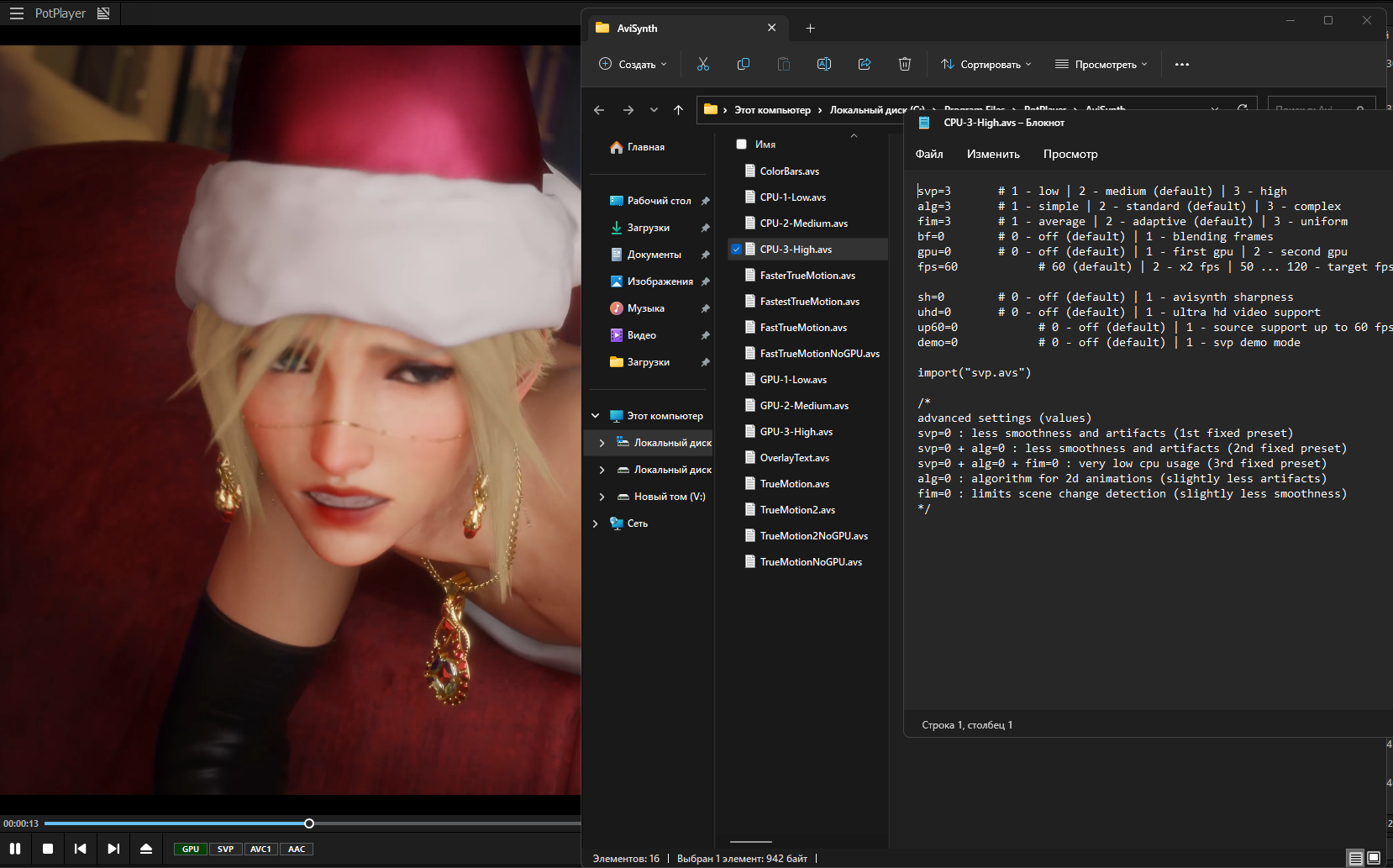Stop playback in PotPlayer
1393x868 pixels.
48,849
